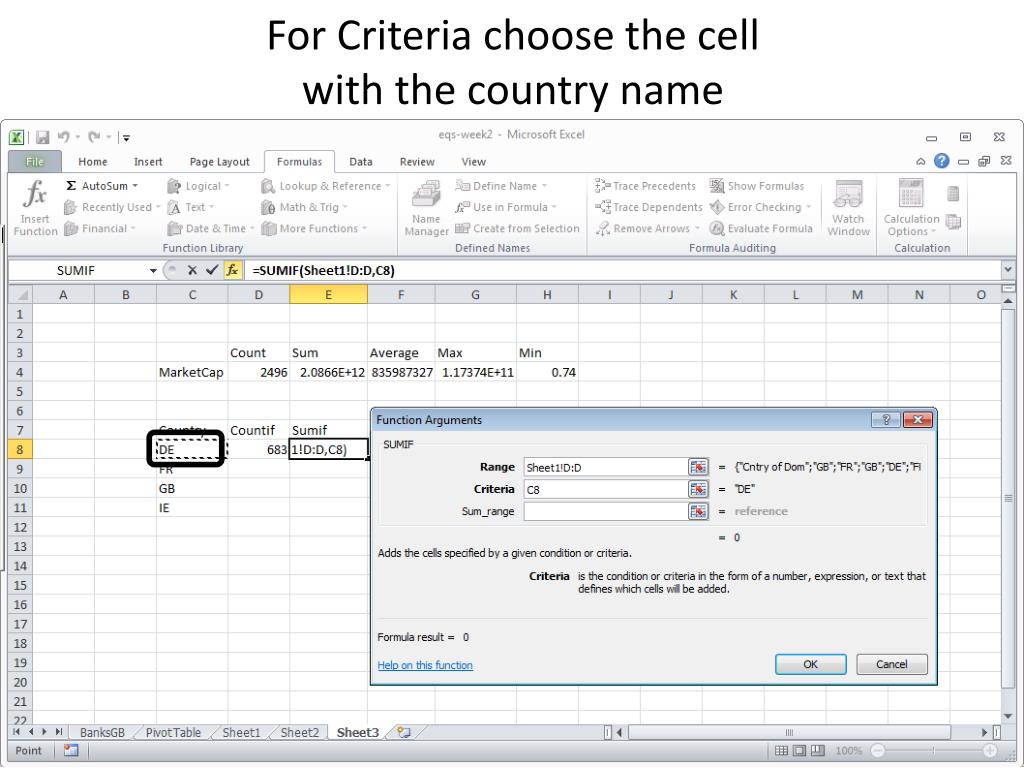Open the Name Box dropdown
Viewport: 1024px width, 768px height.
[153, 270]
